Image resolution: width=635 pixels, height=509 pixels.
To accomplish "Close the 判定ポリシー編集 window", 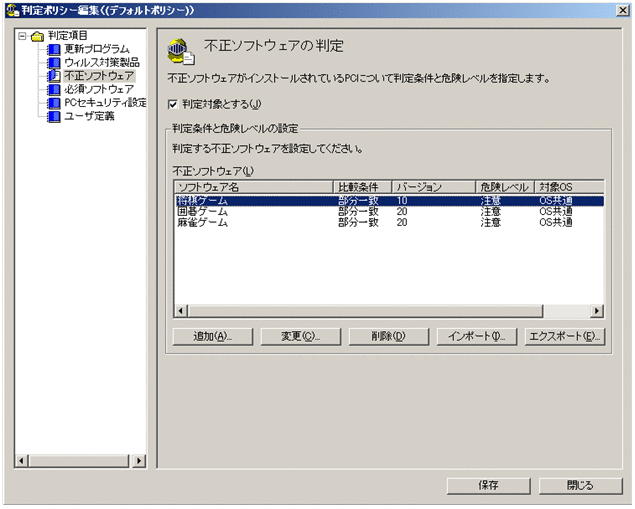I will point(622,11).
